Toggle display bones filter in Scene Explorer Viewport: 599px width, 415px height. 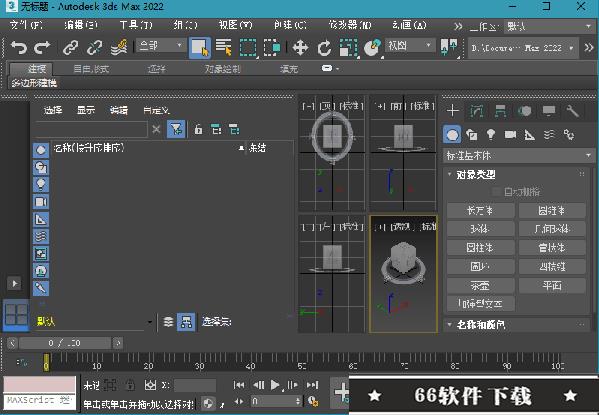41,288
